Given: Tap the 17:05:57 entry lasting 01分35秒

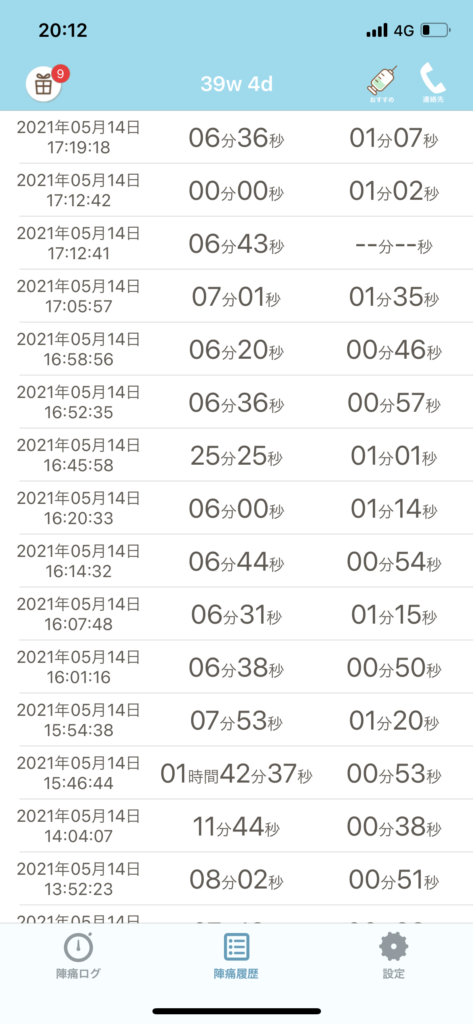Looking at the screenshot, I should click(236, 296).
